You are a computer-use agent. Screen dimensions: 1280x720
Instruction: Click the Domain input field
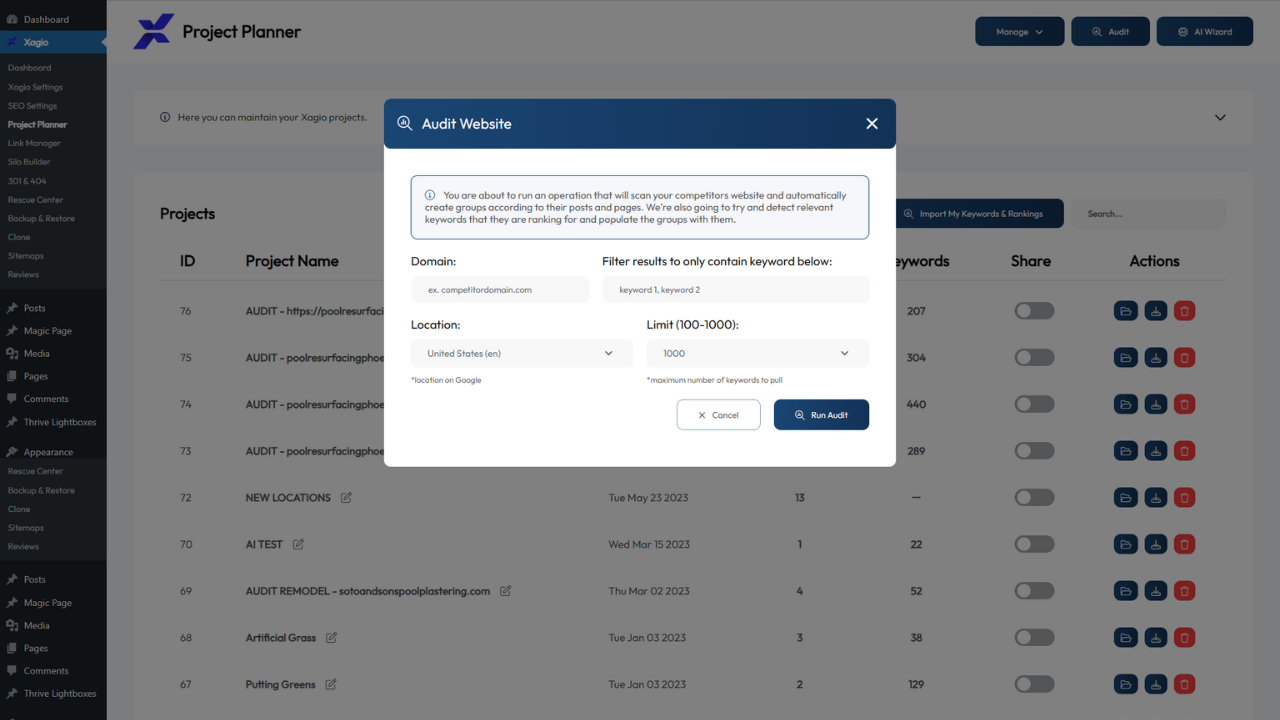pyautogui.click(x=499, y=289)
